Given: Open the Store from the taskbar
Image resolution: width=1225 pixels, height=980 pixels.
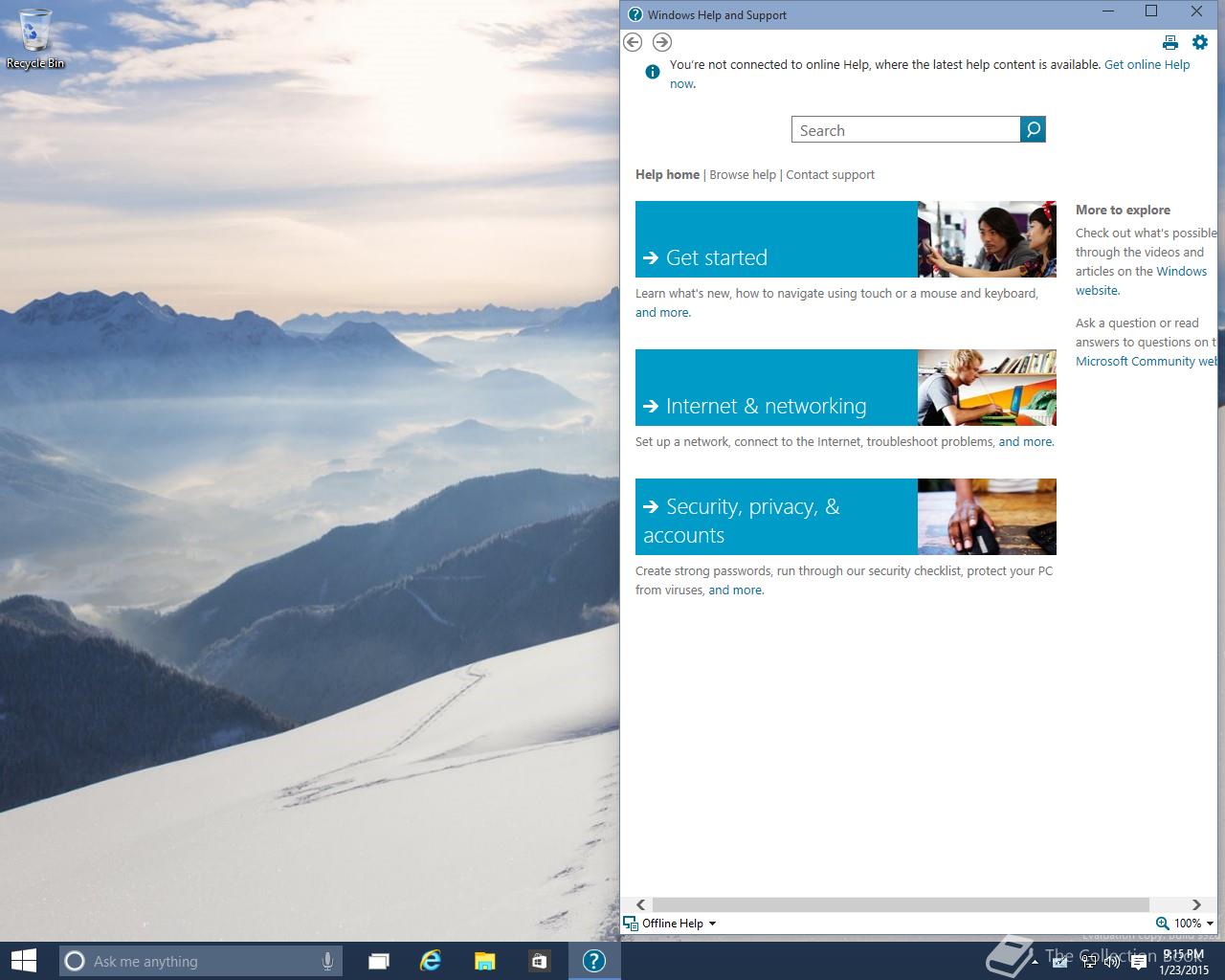Looking at the screenshot, I should [539, 961].
